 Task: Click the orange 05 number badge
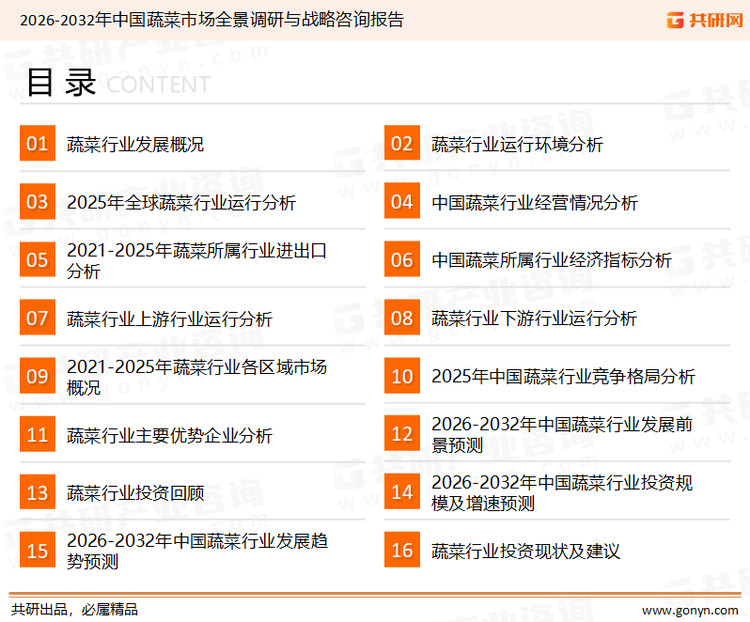pyautogui.click(x=37, y=260)
